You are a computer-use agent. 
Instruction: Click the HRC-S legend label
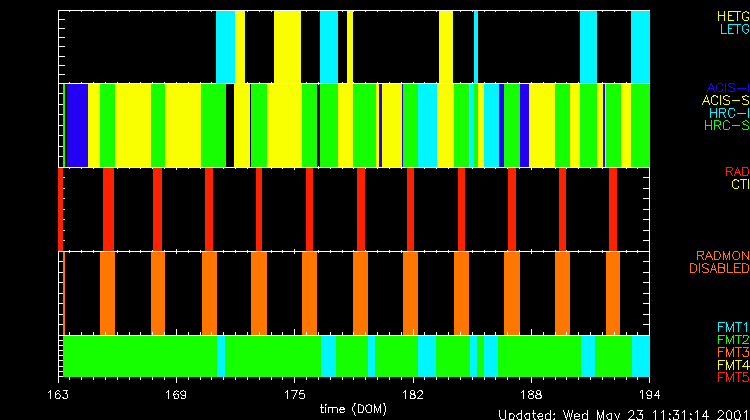coord(726,126)
